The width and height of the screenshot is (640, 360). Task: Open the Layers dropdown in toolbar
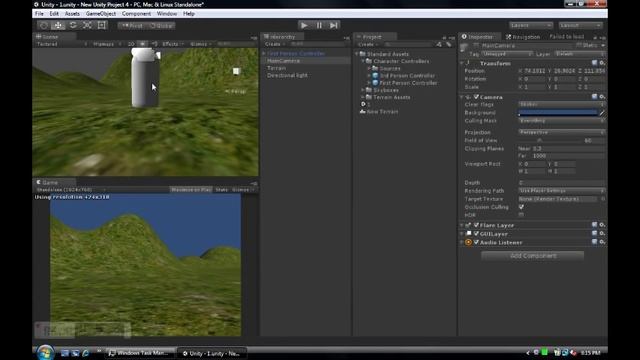tap(531, 25)
